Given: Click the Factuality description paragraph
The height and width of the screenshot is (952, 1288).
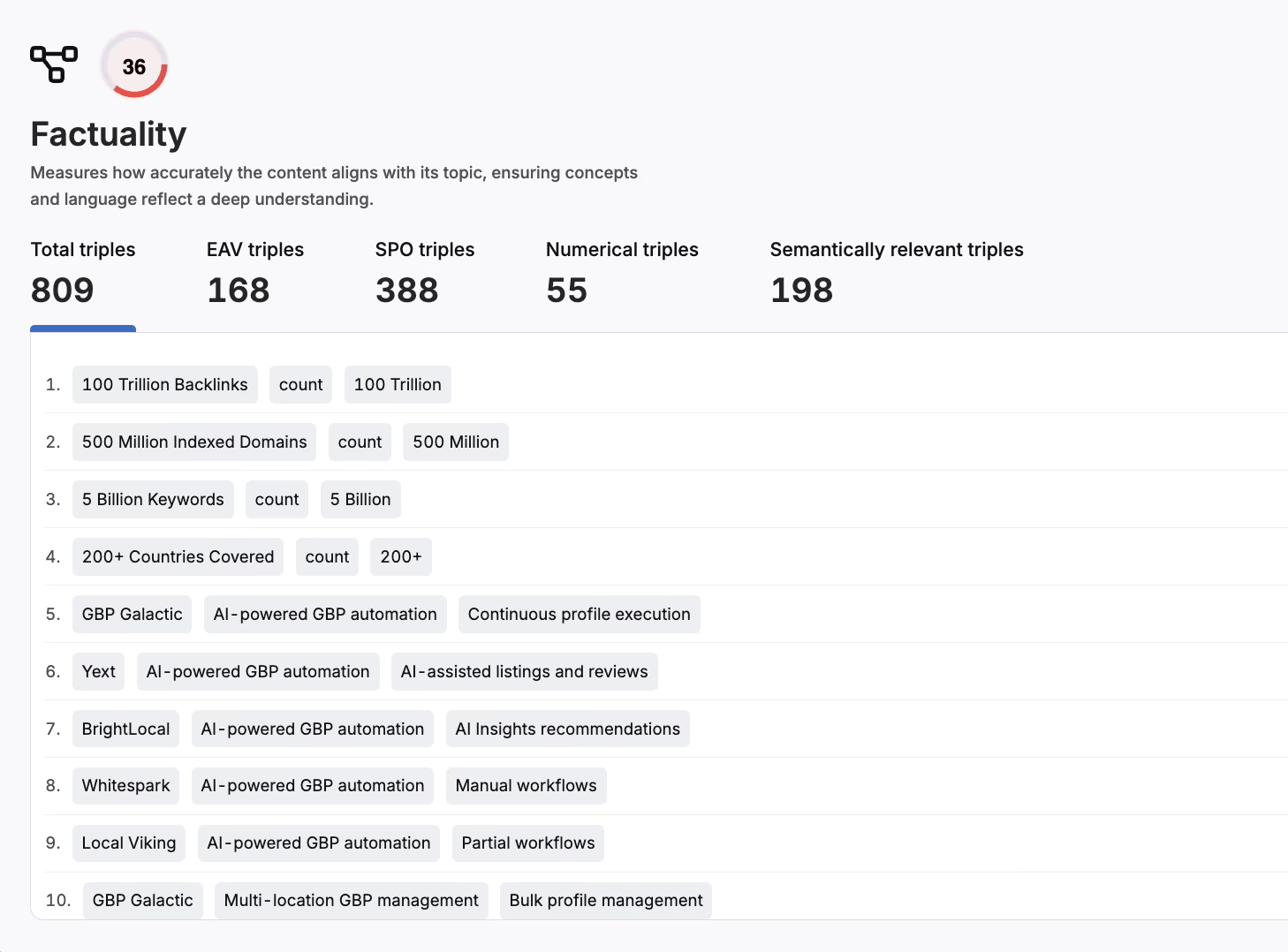Looking at the screenshot, I should (x=334, y=186).
